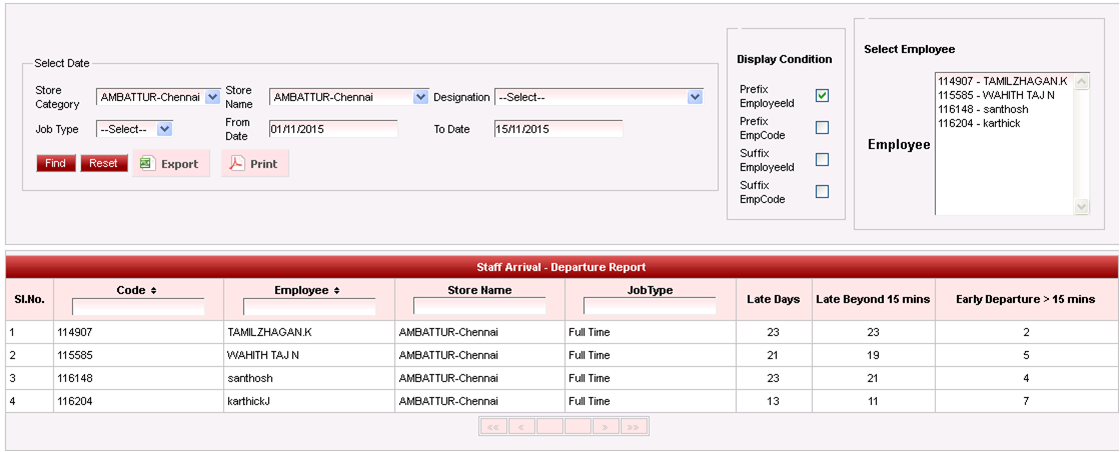Sort by Employee column arrows
Screen dimensions: 1120x452
(x=336, y=290)
